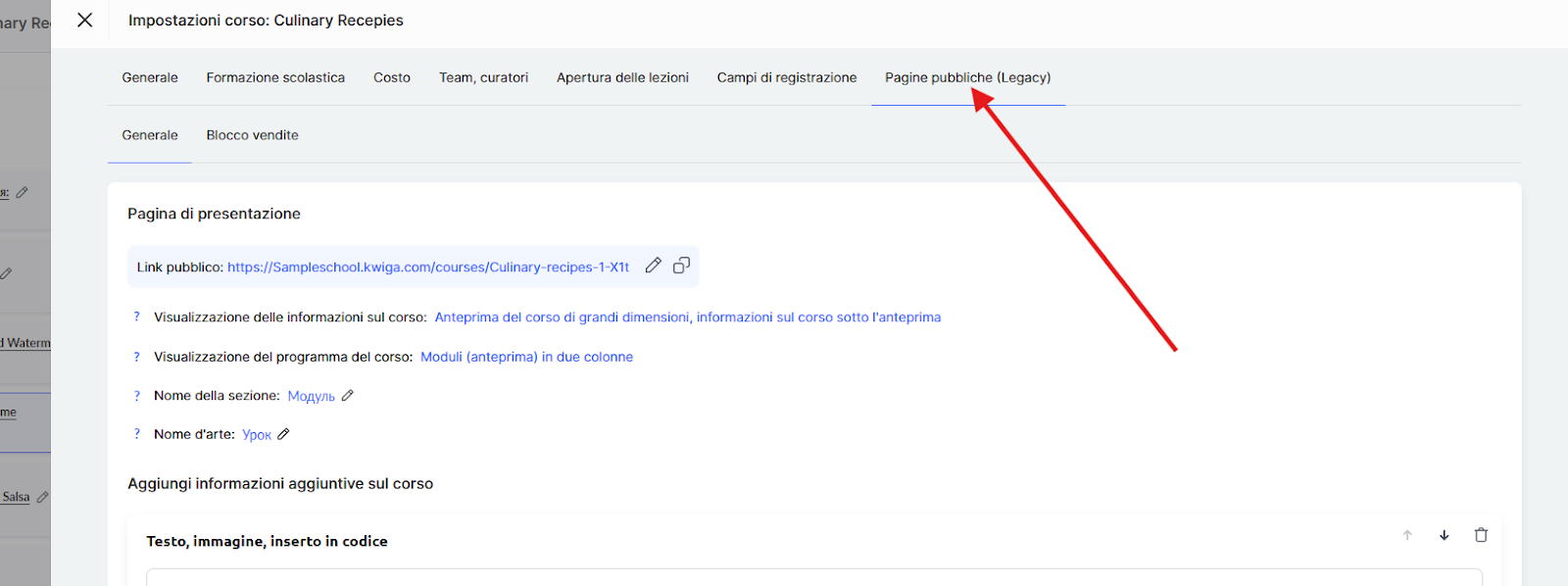1568x586 pixels.
Task: Go to Apertura delle lezioni tab
Action: (x=622, y=77)
